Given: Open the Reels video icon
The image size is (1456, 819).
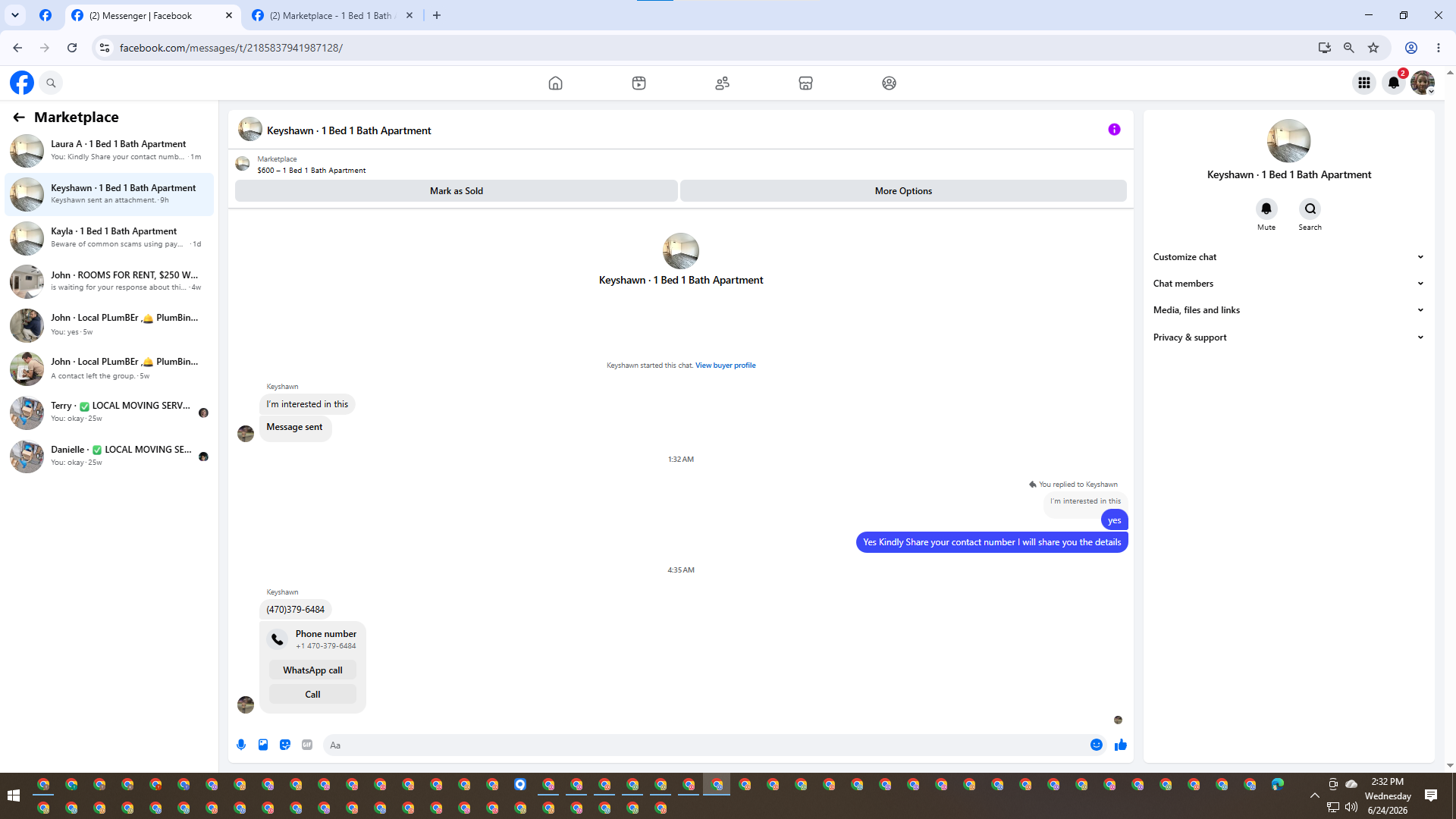Looking at the screenshot, I should pyautogui.click(x=639, y=83).
